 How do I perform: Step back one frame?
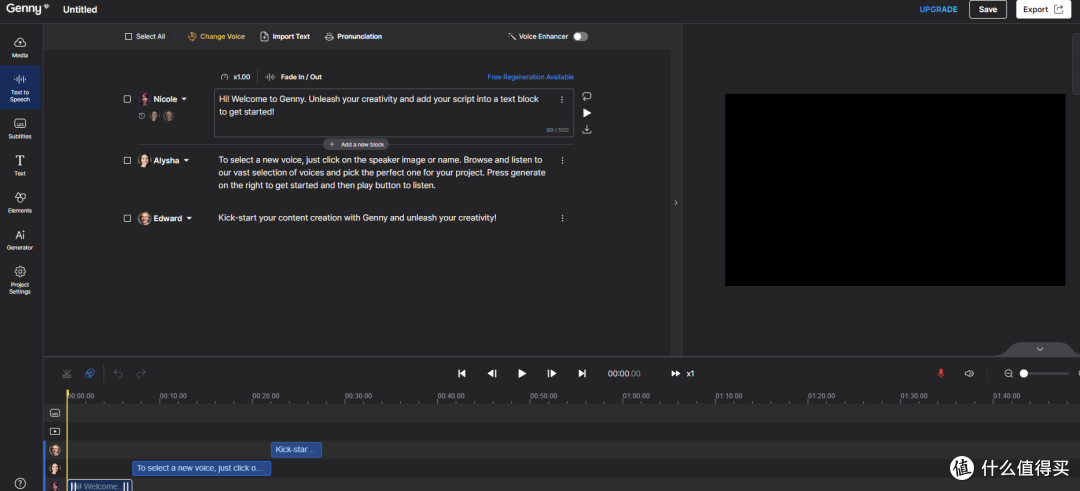(492, 373)
